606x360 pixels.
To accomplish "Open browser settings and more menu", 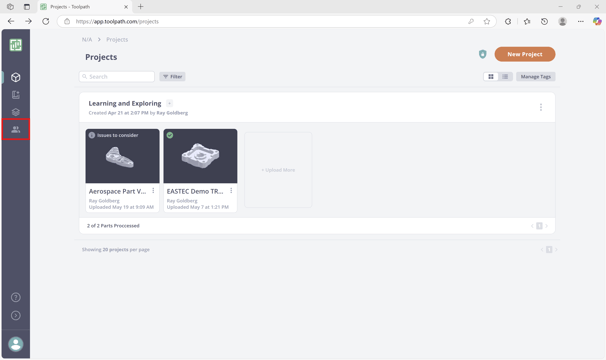I will (580, 21).
